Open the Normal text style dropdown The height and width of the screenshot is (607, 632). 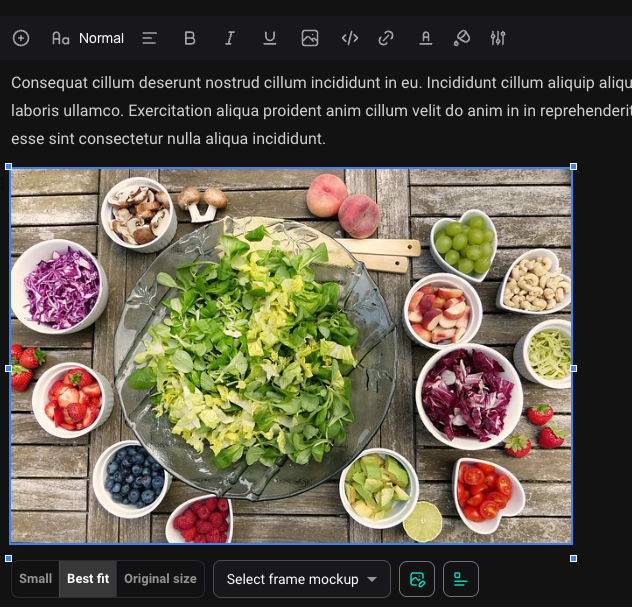coord(88,38)
